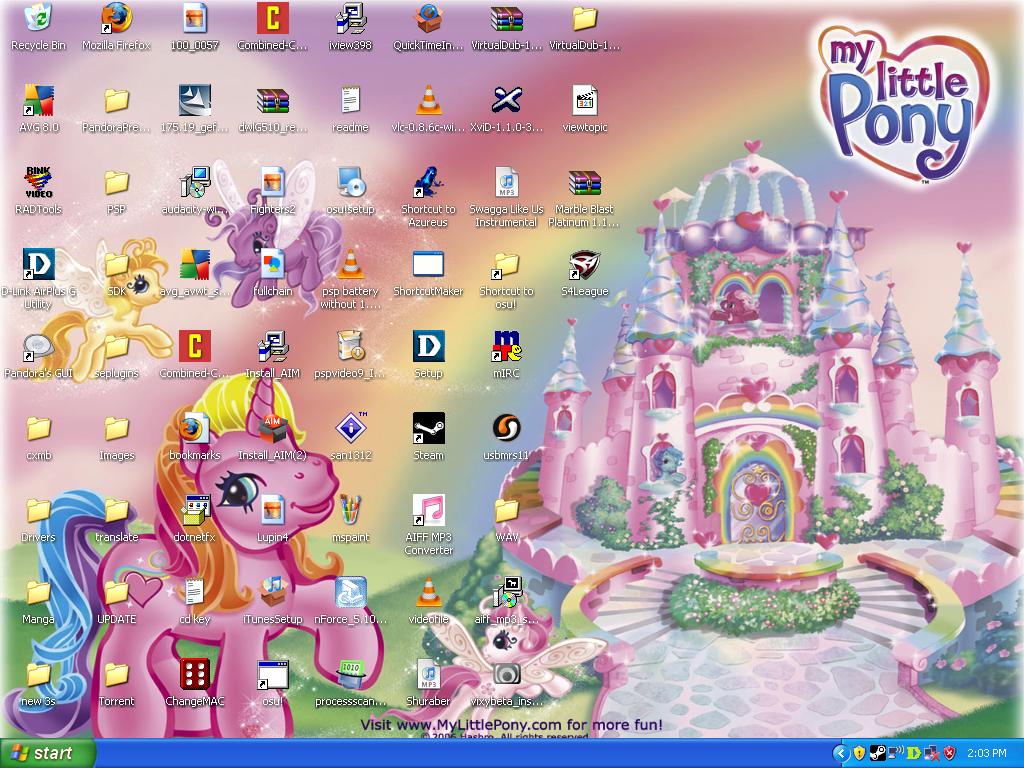Select the Marble Blast Platinum archive
Image resolution: width=1024 pixels, height=768 pixels.
click(x=584, y=183)
